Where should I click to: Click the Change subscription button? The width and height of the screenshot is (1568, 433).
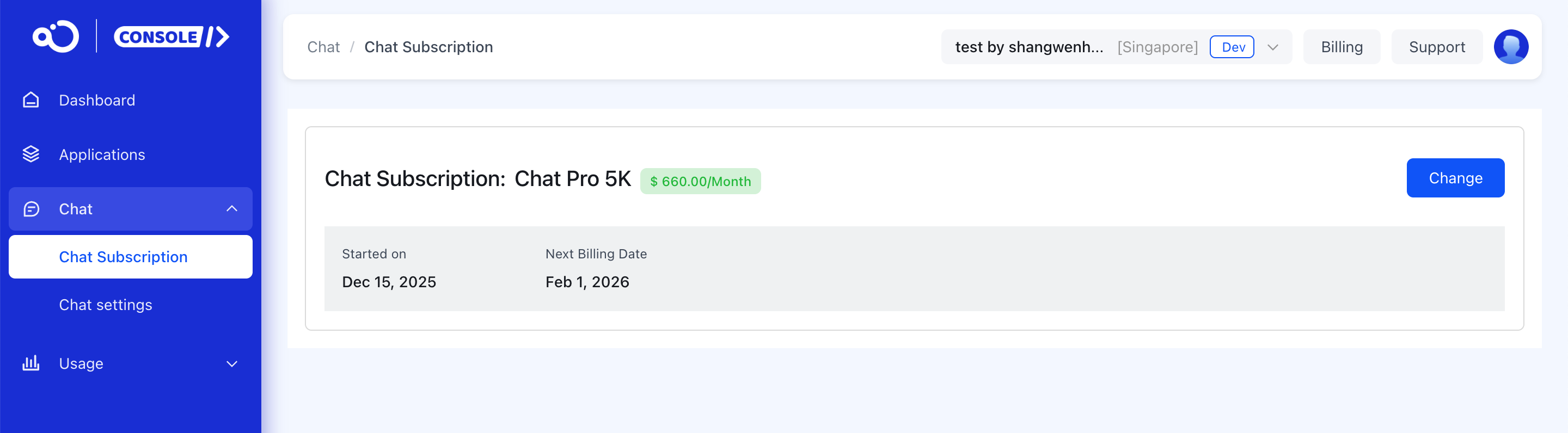click(x=1455, y=177)
